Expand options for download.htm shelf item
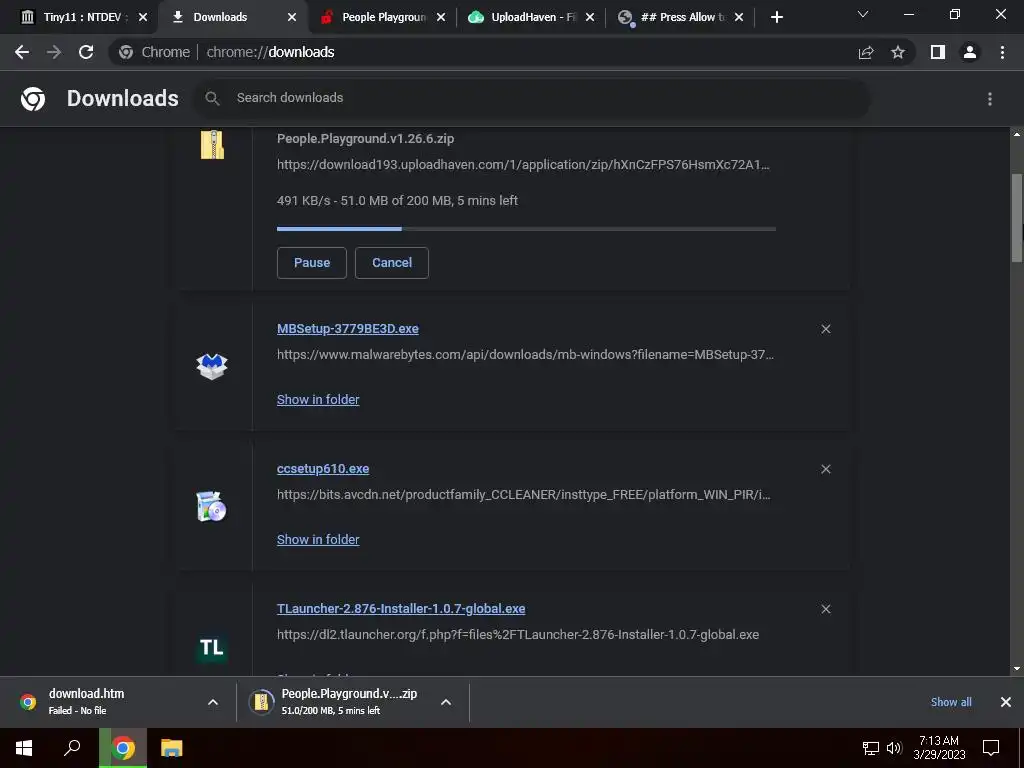1024x768 pixels. [x=213, y=702]
